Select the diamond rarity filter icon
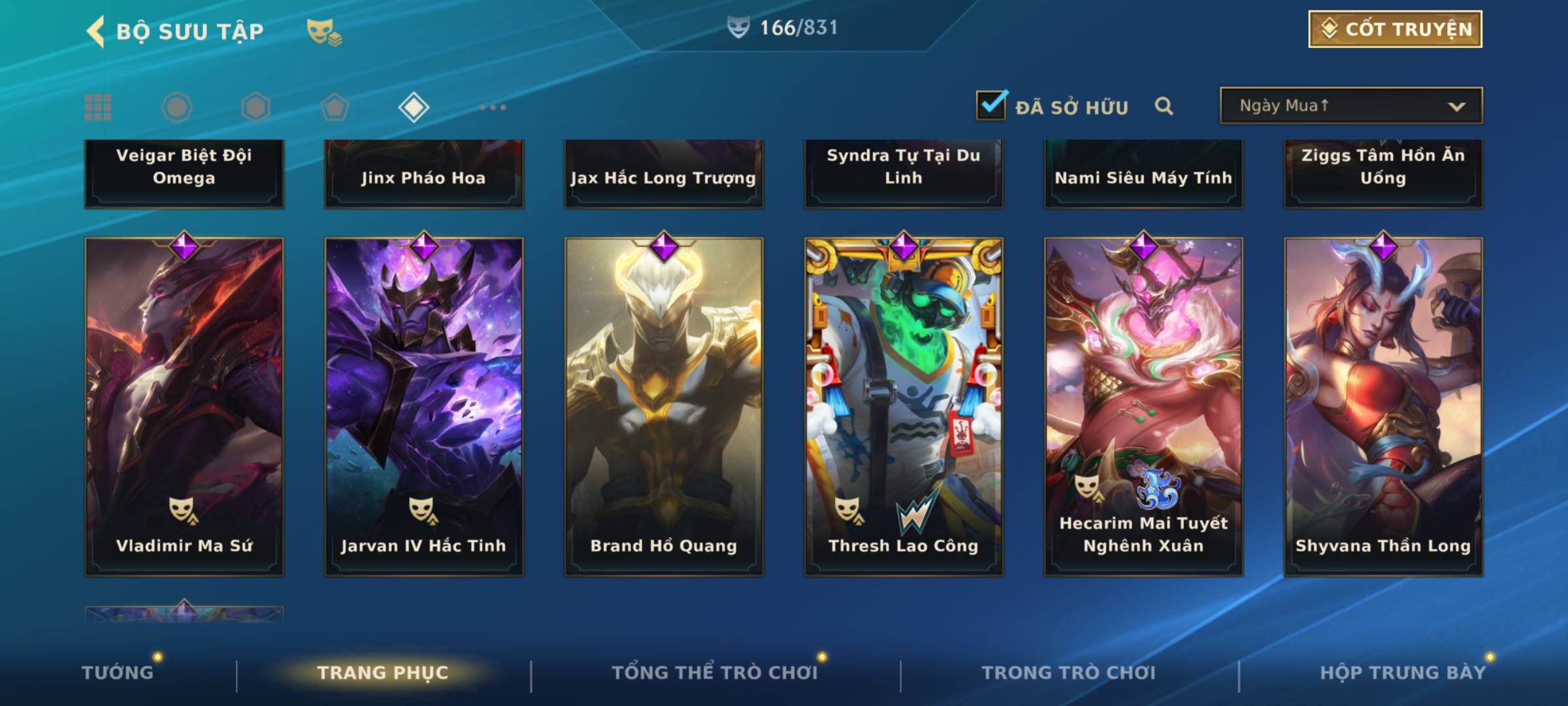The height and width of the screenshot is (706, 1568). (414, 107)
